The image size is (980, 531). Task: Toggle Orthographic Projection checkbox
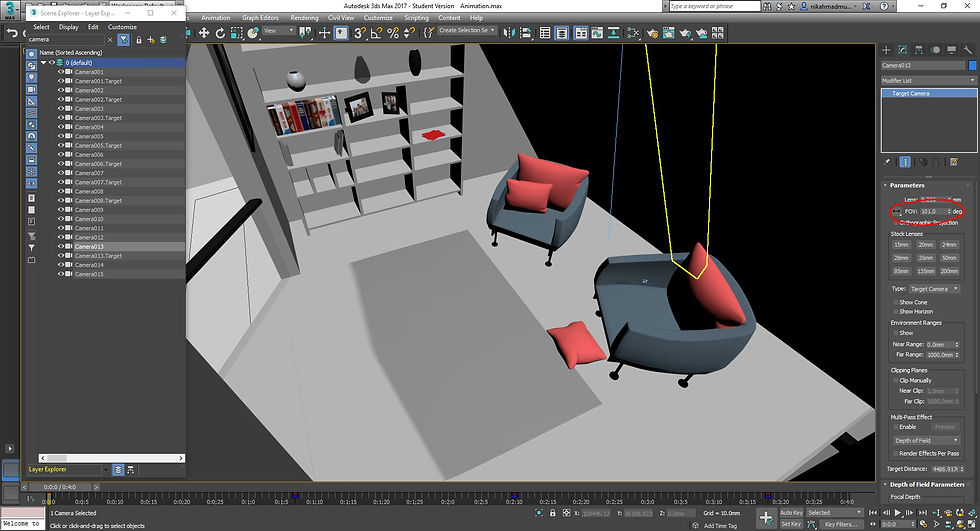click(896, 223)
